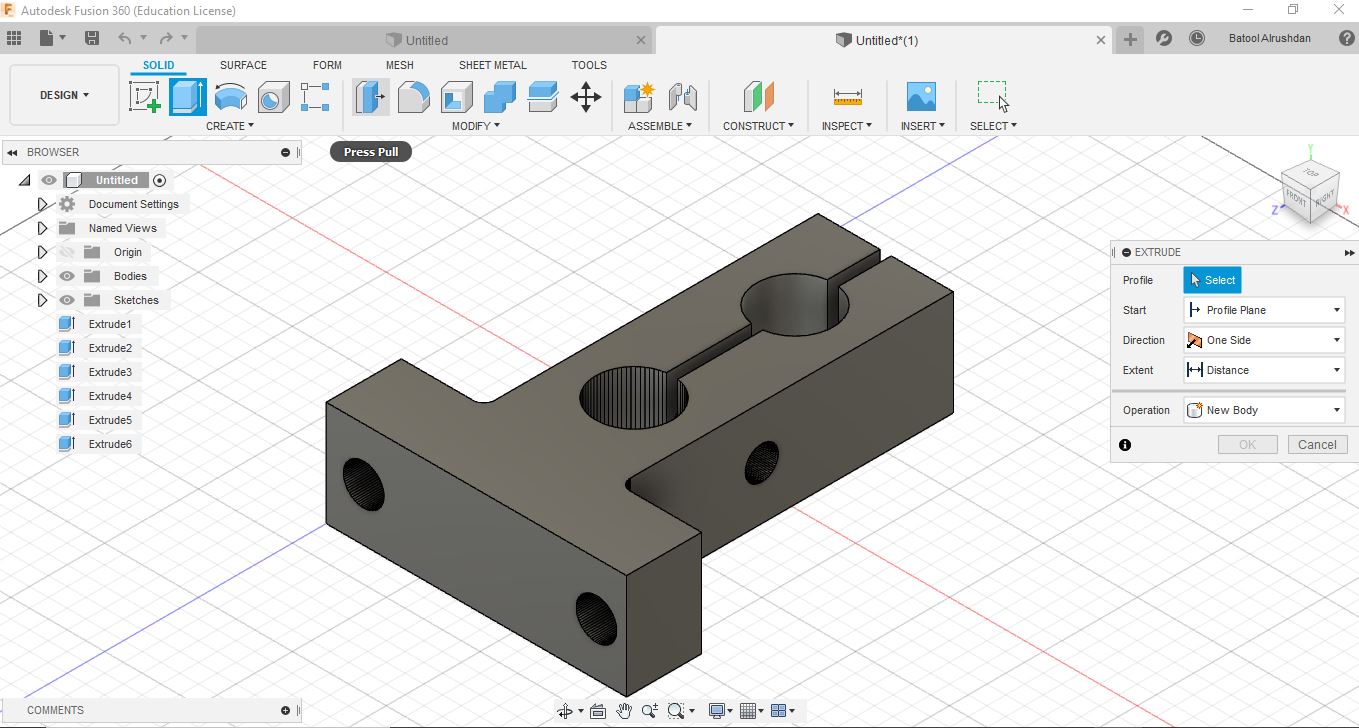Click the Cancel button in Extrude dialog
The height and width of the screenshot is (728, 1359).
tap(1317, 444)
